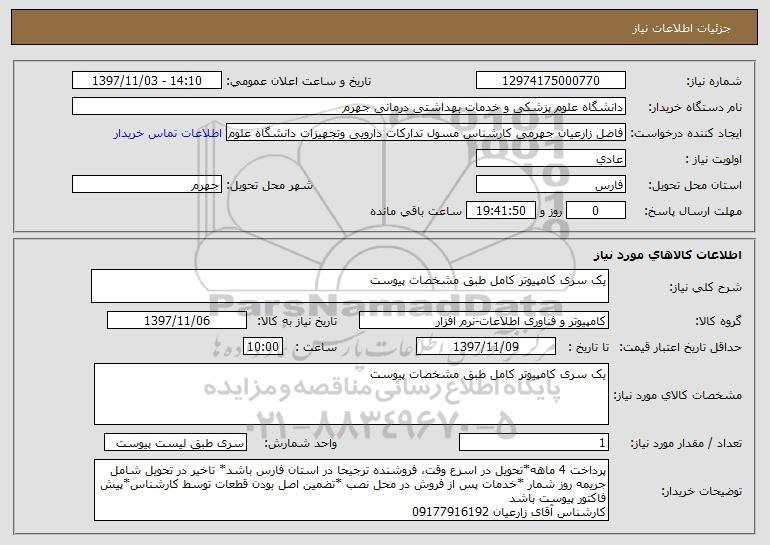Select the ایجاد کننده درخواست label
The width and height of the screenshot is (770, 545).
point(687,134)
